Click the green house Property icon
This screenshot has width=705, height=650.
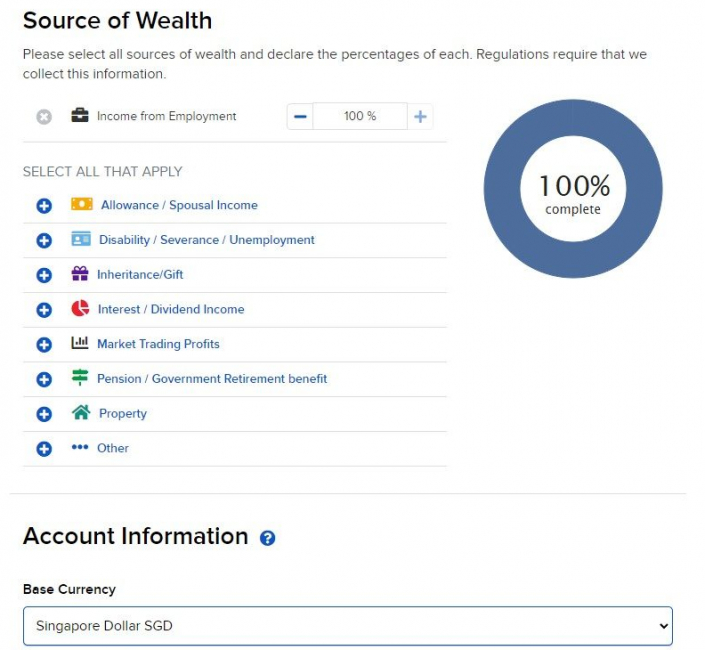[81, 412]
